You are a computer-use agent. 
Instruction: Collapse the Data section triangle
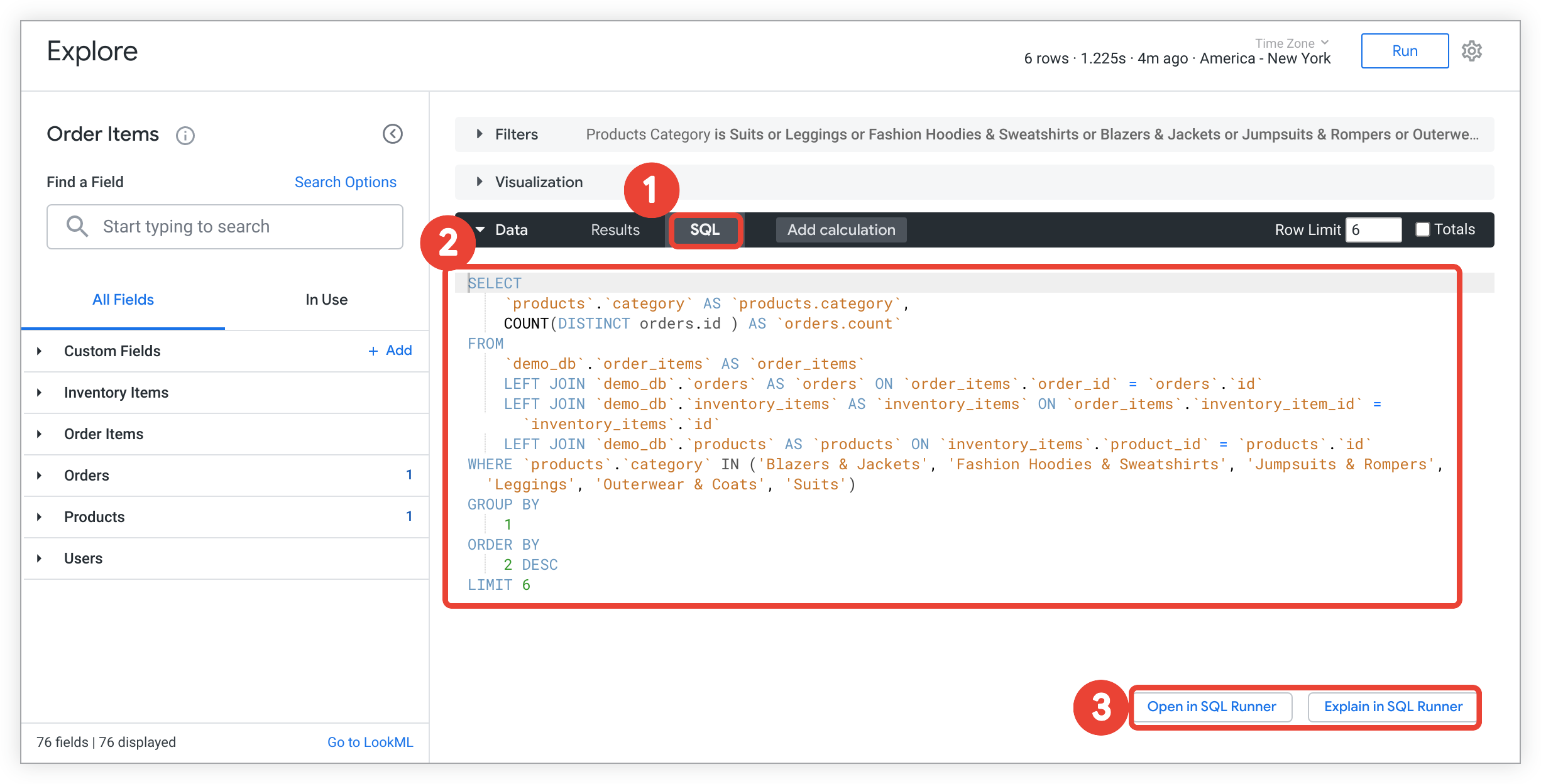(x=481, y=229)
